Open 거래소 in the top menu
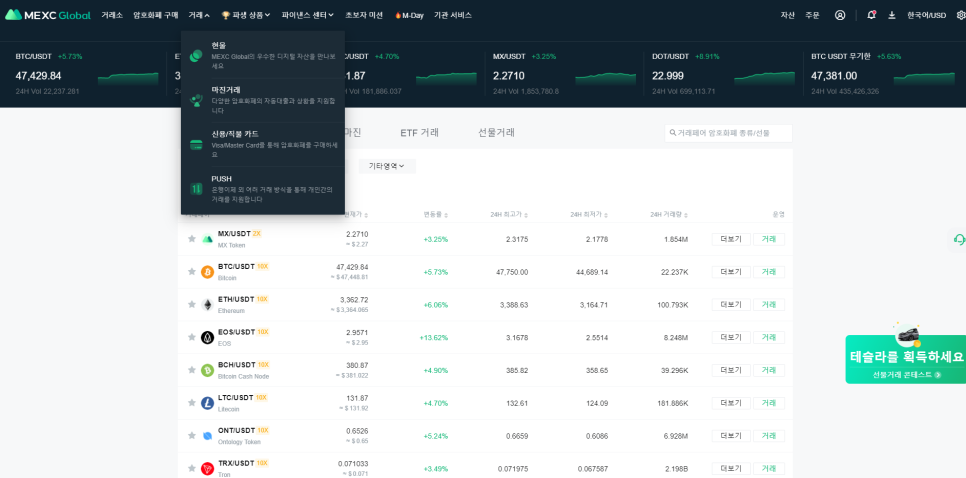 coord(112,15)
